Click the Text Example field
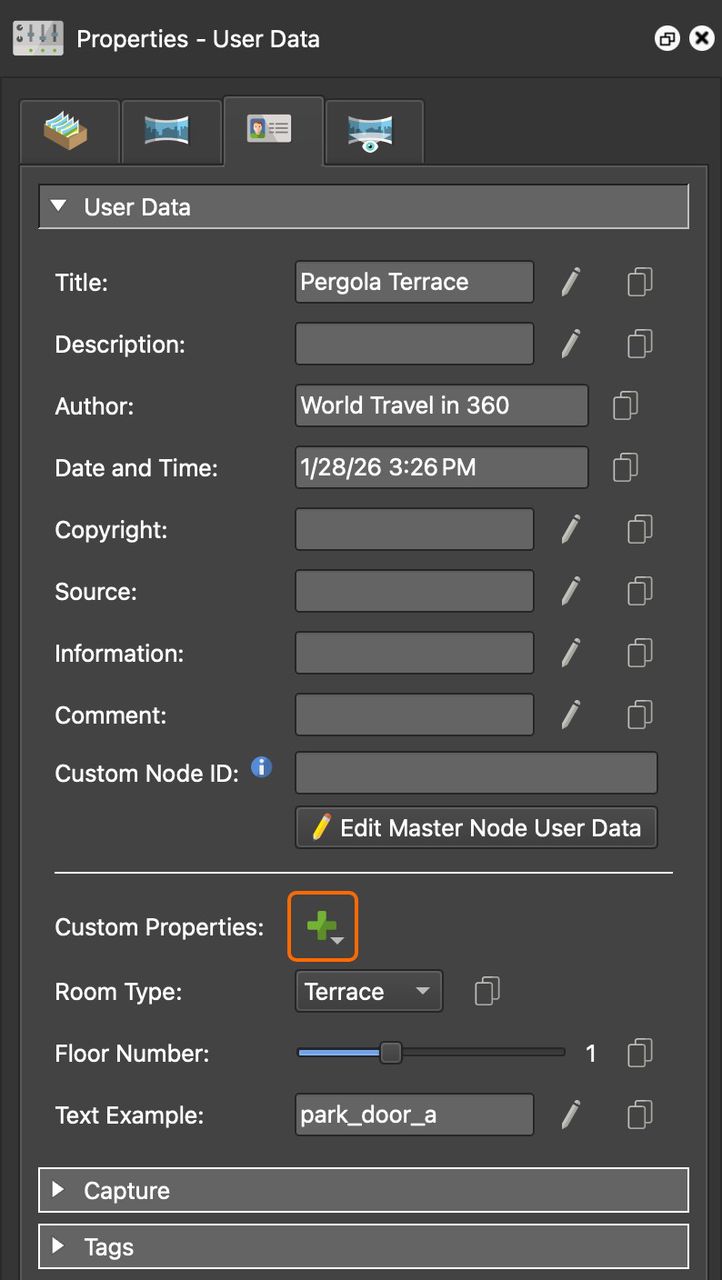The width and height of the screenshot is (722, 1280). click(x=414, y=1115)
